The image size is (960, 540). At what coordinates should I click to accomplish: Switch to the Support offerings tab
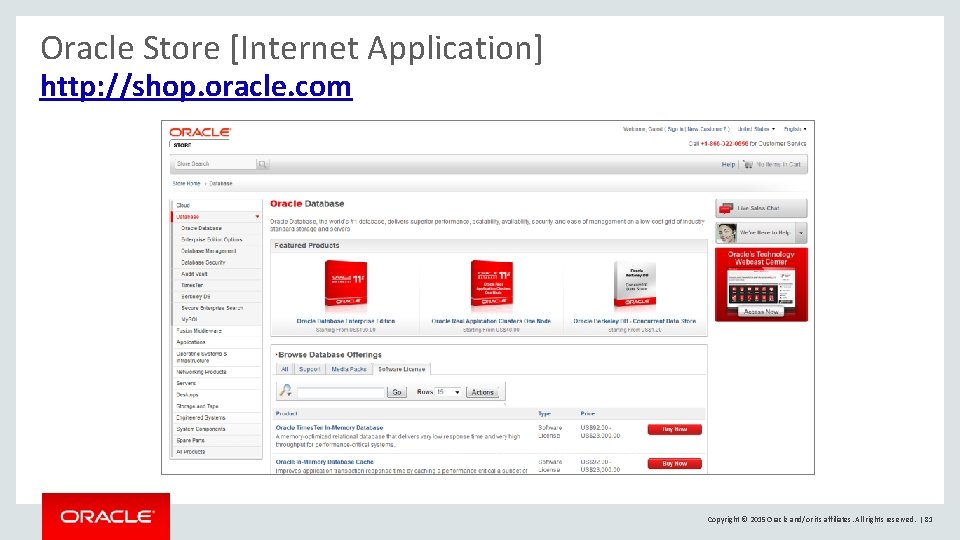tap(309, 369)
